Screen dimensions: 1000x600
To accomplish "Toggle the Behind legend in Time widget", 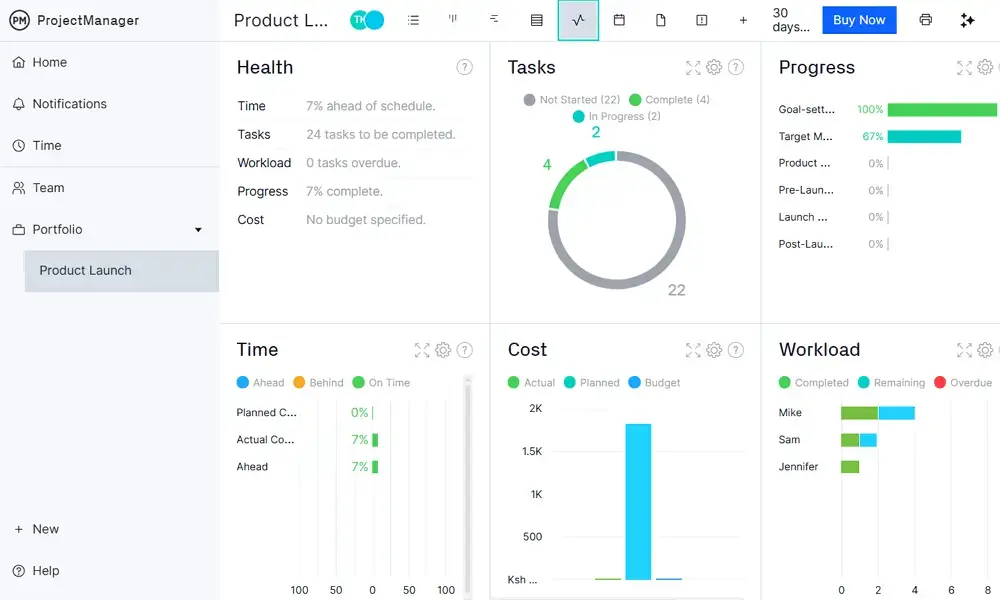I will pyautogui.click(x=318, y=383).
